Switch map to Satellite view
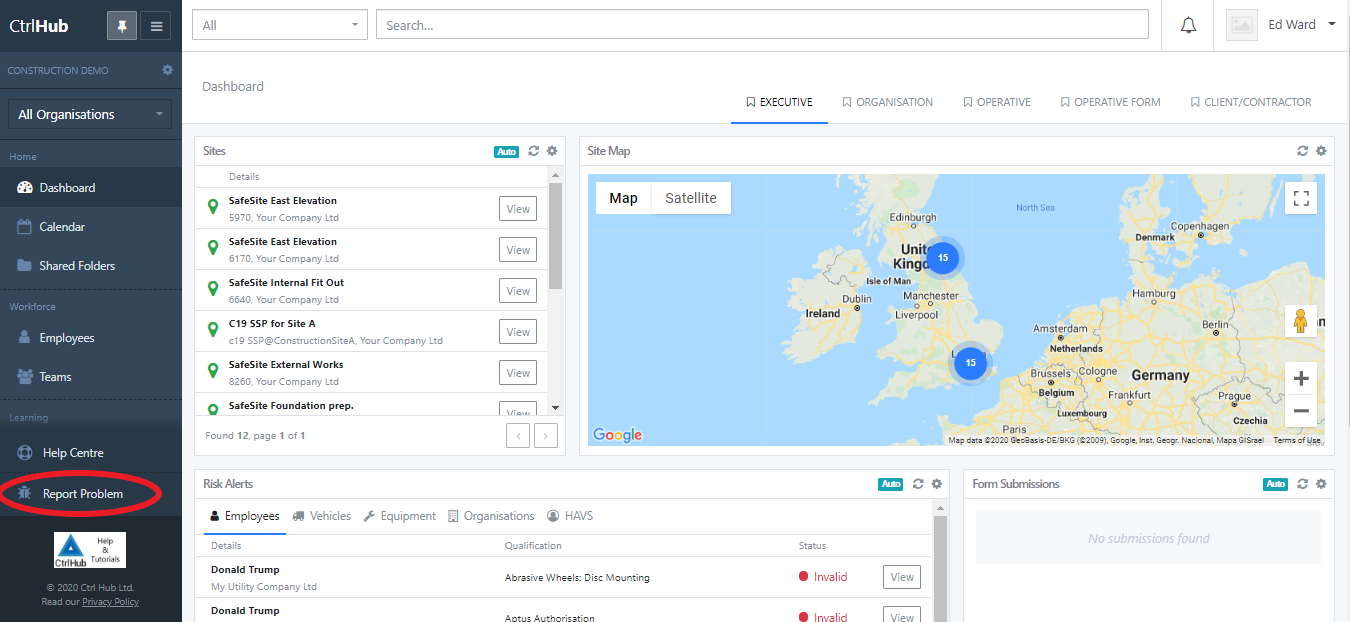This screenshot has width=1350, height=622. pyautogui.click(x=691, y=198)
